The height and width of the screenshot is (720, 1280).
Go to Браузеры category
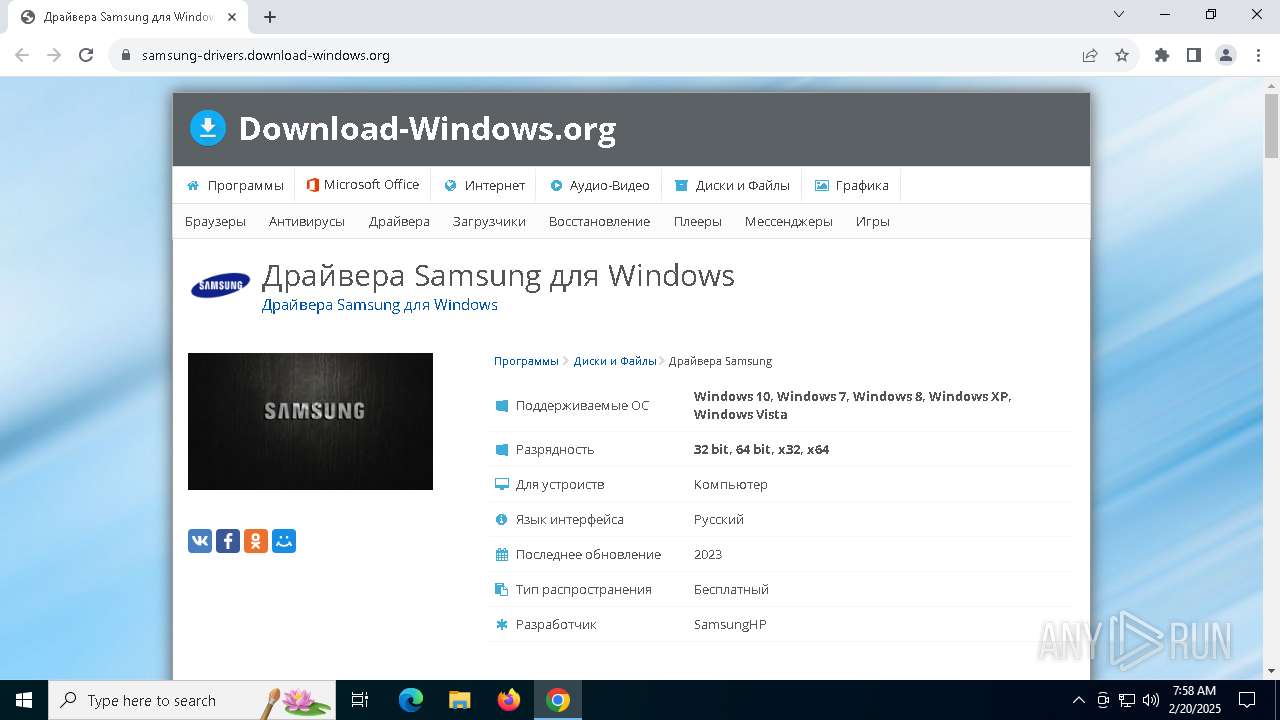(x=215, y=221)
